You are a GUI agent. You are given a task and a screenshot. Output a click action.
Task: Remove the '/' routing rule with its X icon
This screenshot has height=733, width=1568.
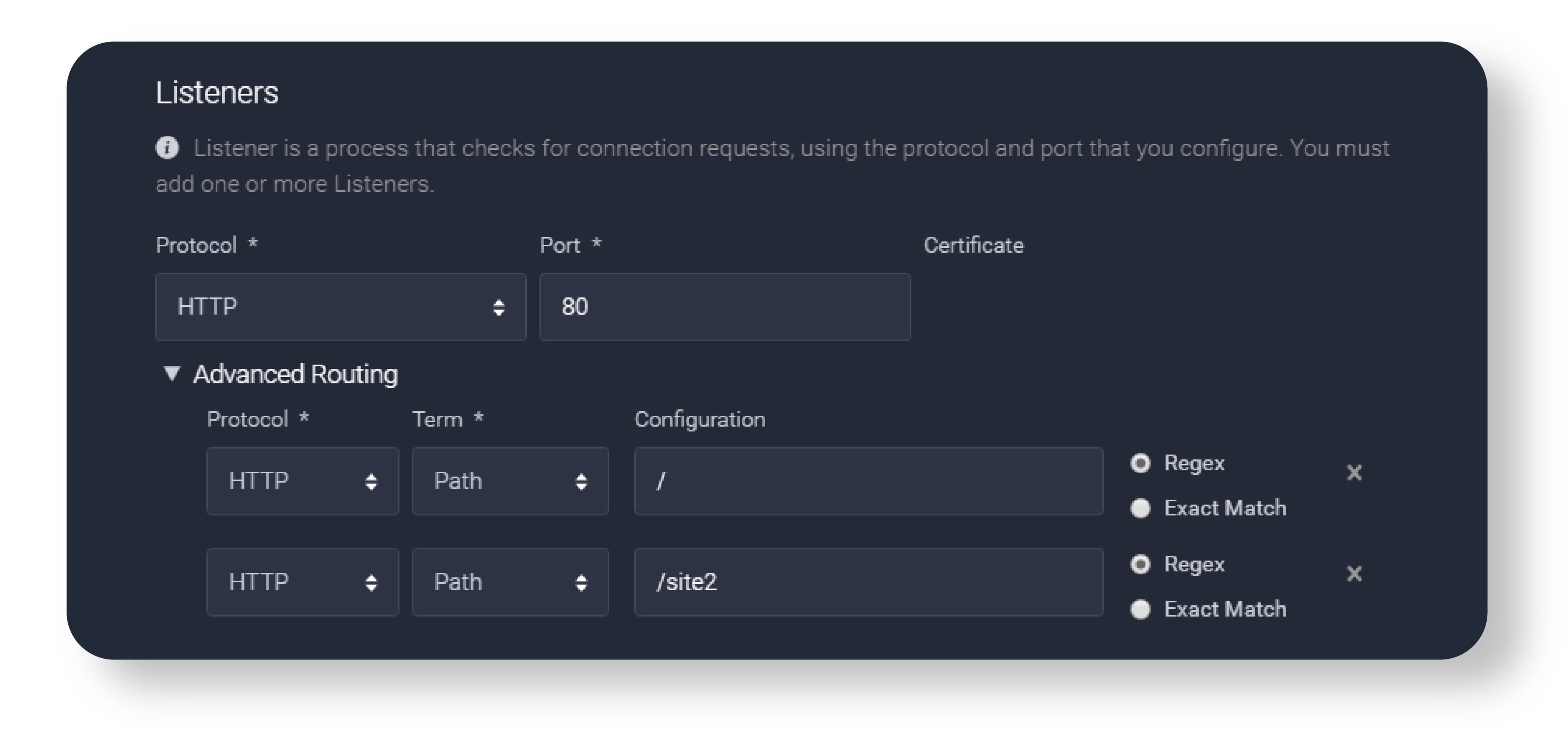(x=1354, y=472)
